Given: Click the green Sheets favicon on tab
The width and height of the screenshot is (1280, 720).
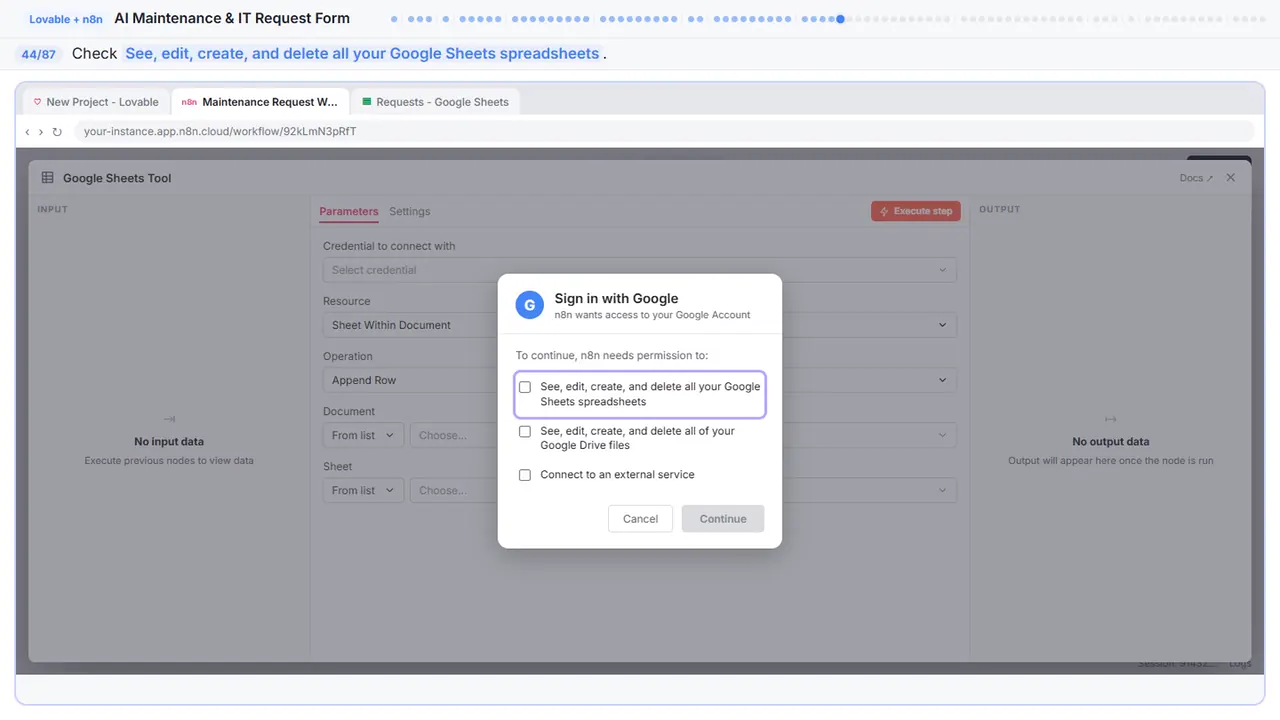Looking at the screenshot, I should pos(367,102).
